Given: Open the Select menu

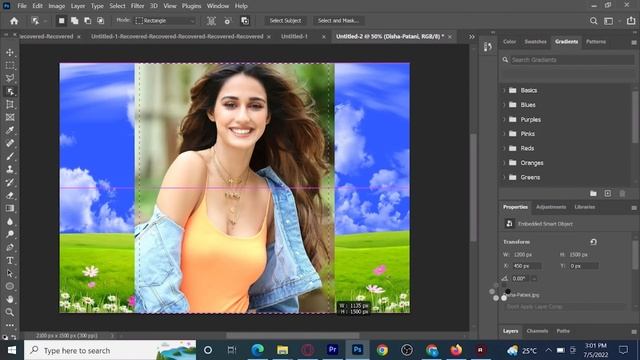Looking at the screenshot, I should 117,6.
